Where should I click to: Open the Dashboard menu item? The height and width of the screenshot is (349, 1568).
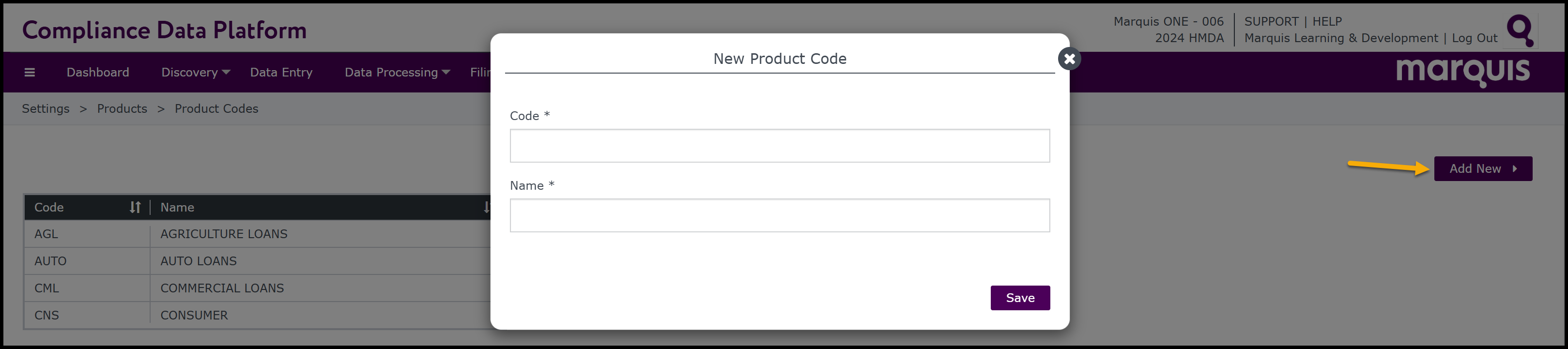97,72
